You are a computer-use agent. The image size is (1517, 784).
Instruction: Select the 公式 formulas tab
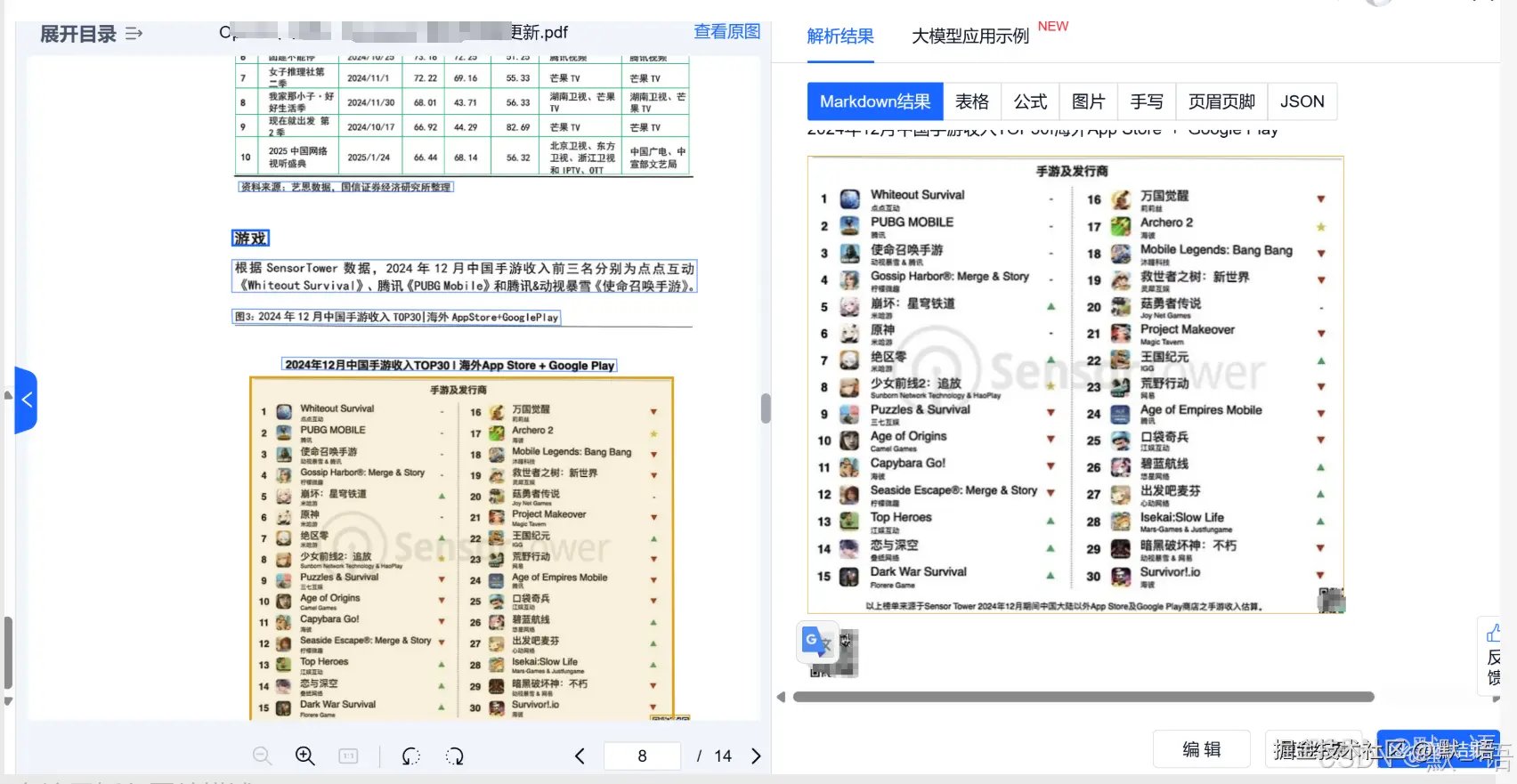tap(1030, 101)
